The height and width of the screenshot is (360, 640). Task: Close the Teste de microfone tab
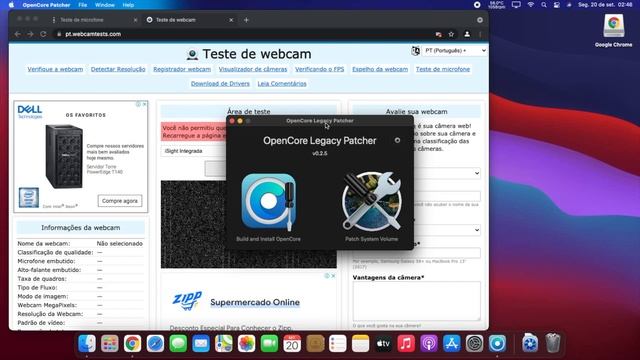(136, 20)
